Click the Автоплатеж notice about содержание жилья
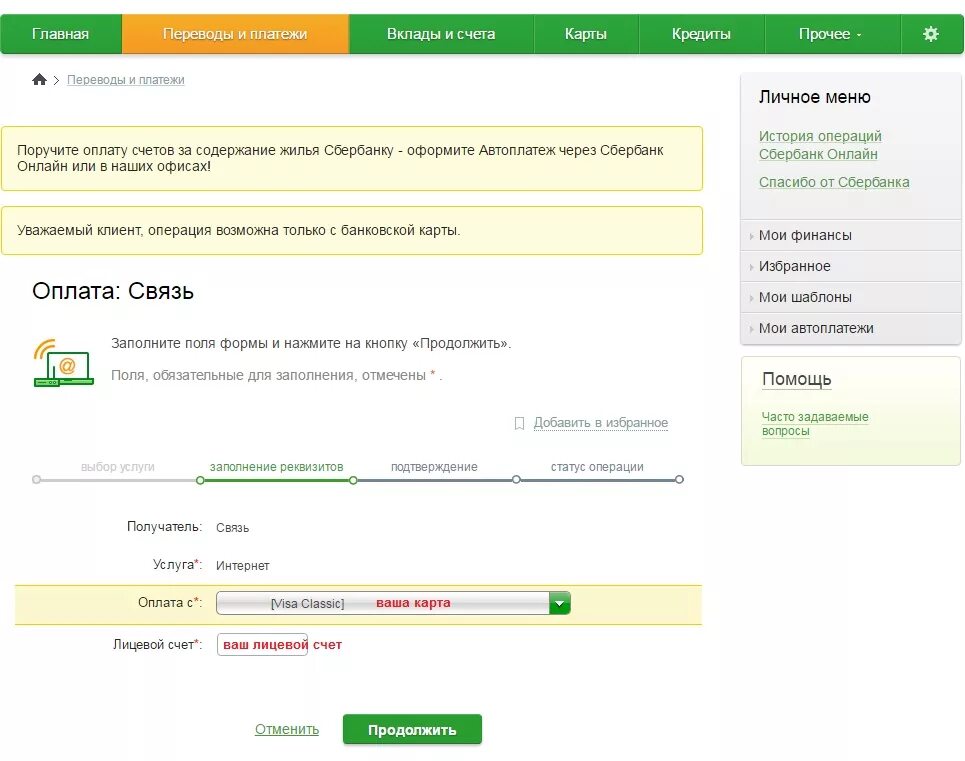 (352, 159)
